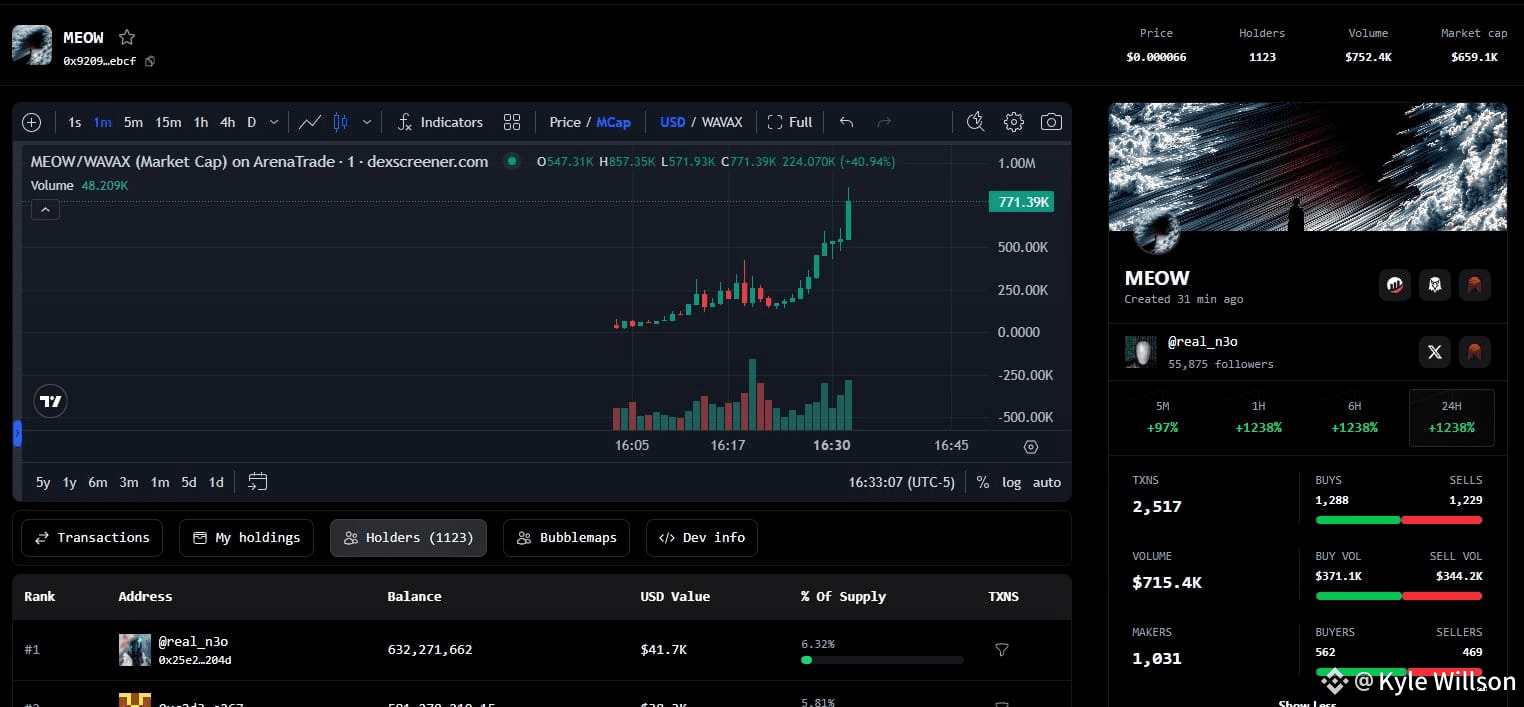
Task: Click the buy vol versus sell vol bar
Action: point(1399,596)
